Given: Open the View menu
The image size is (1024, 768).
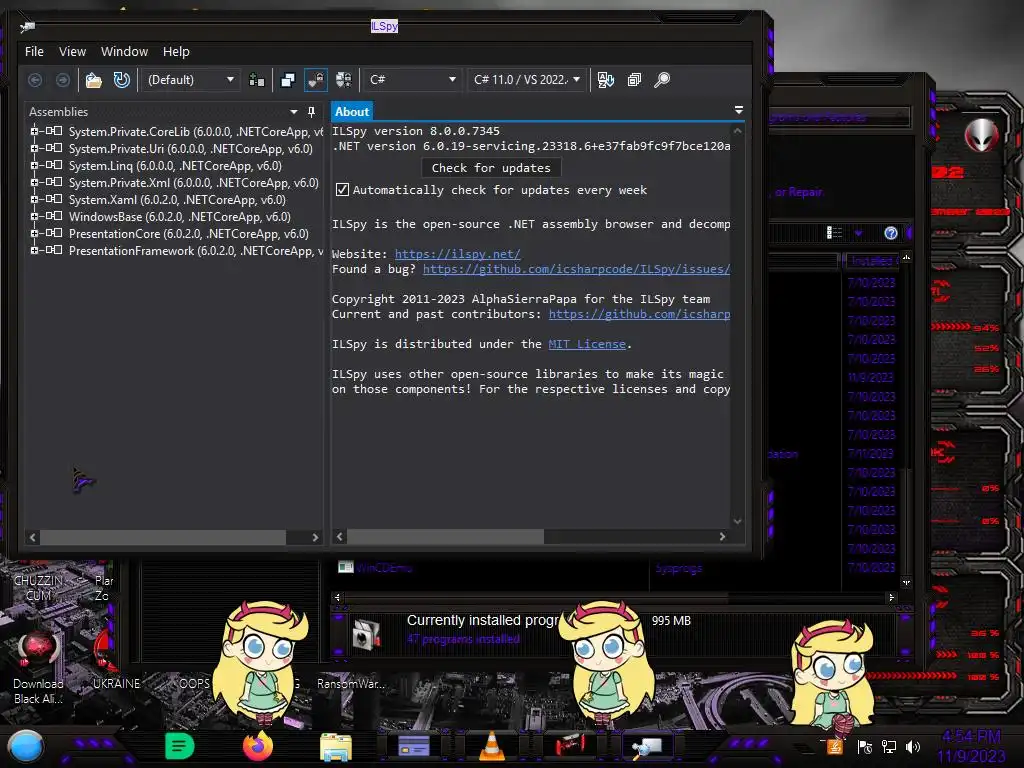Looking at the screenshot, I should coord(72,52).
